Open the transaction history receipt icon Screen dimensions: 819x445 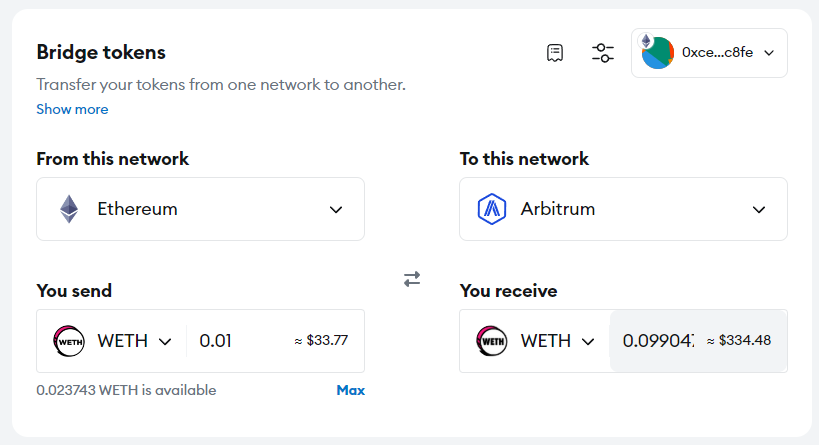click(555, 53)
